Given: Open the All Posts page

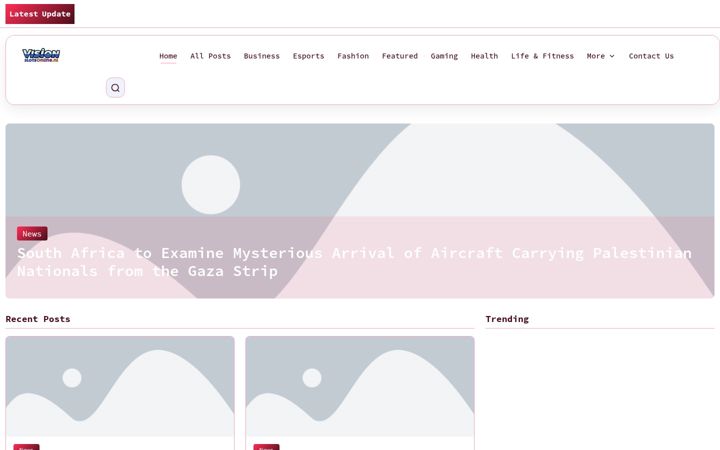Looking at the screenshot, I should 210,56.
